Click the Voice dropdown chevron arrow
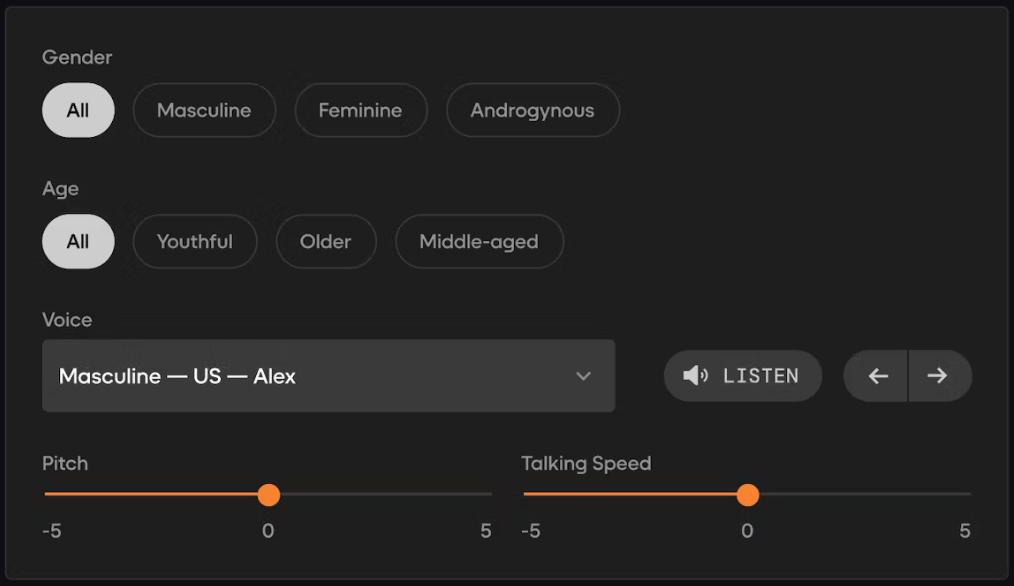Viewport: 1014px width, 586px height. (584, 376)
